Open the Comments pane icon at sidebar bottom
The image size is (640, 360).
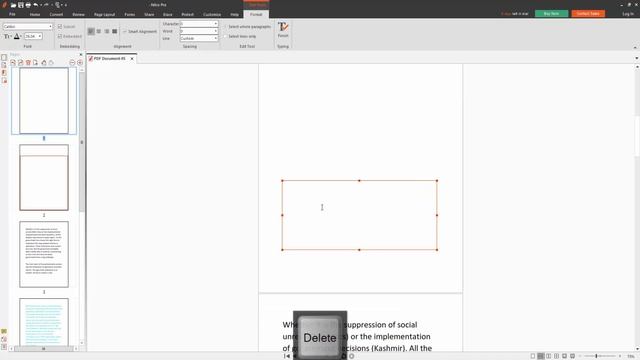tap(4, 331)
